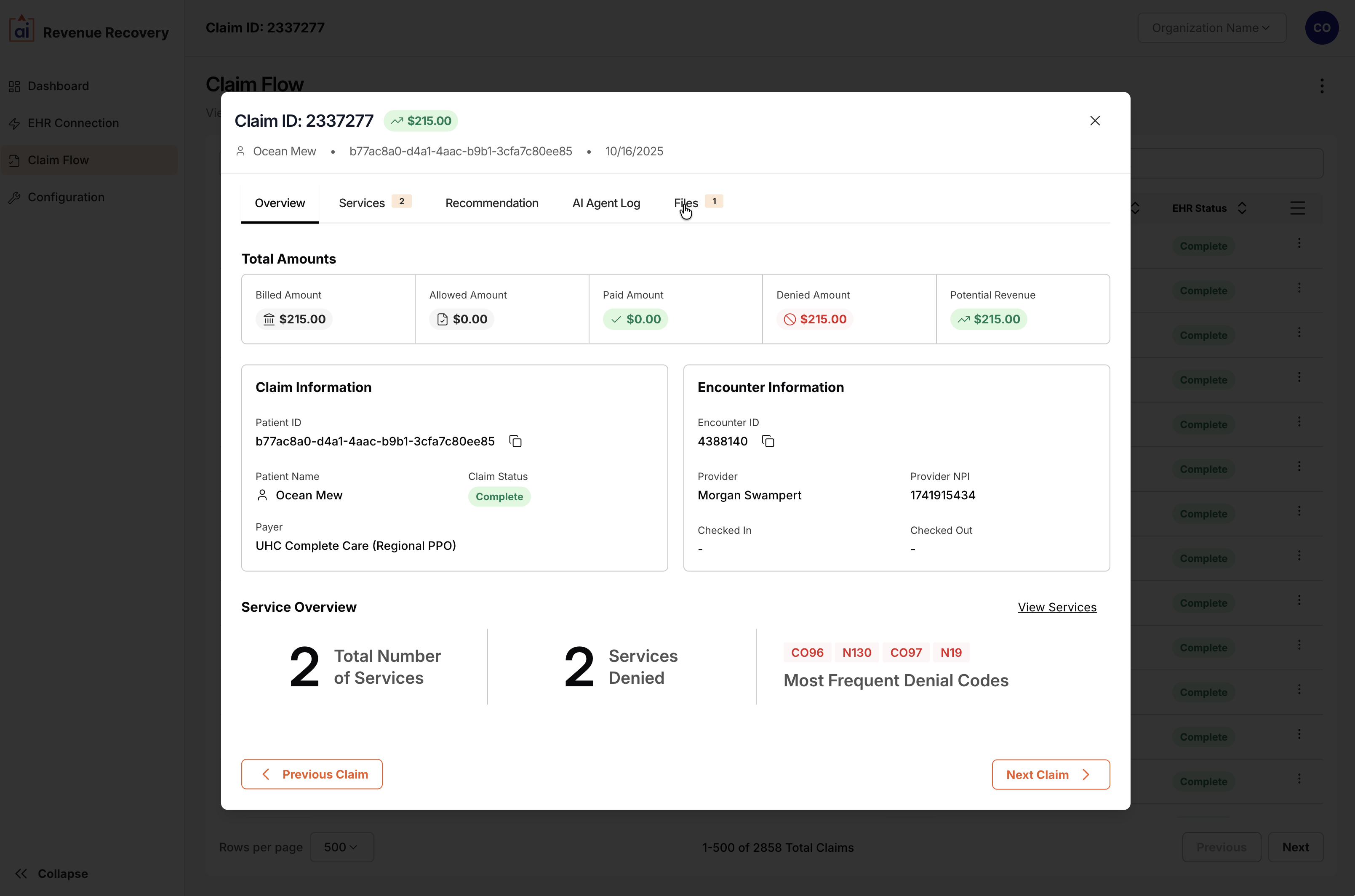Viewport: 1355px width, 896px height.
Task: Open the Claim Flow three-dot menu
Action: coord(1321,86)
